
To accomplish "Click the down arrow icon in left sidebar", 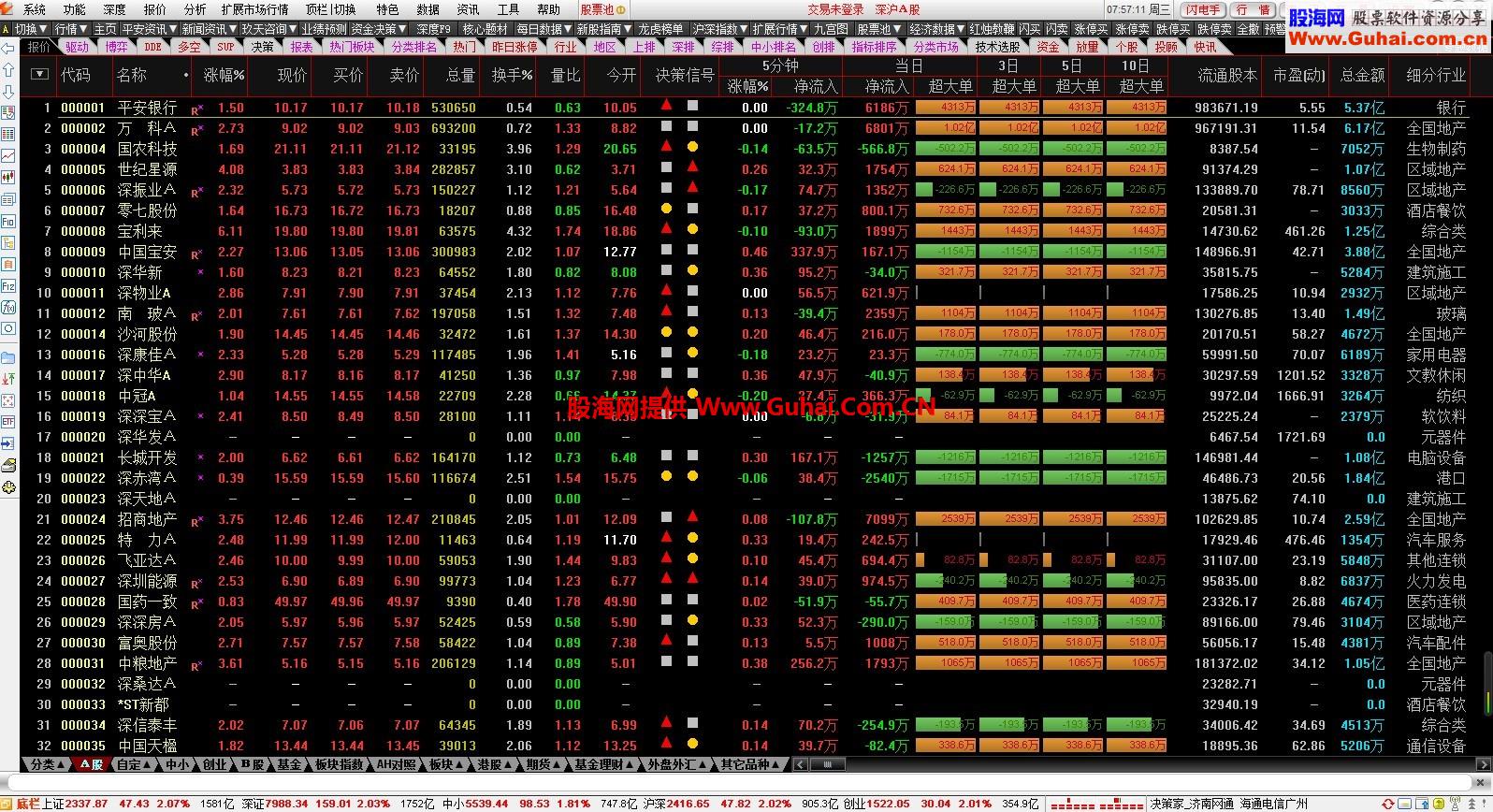I will pyautogui.click(x=8, y=92).
